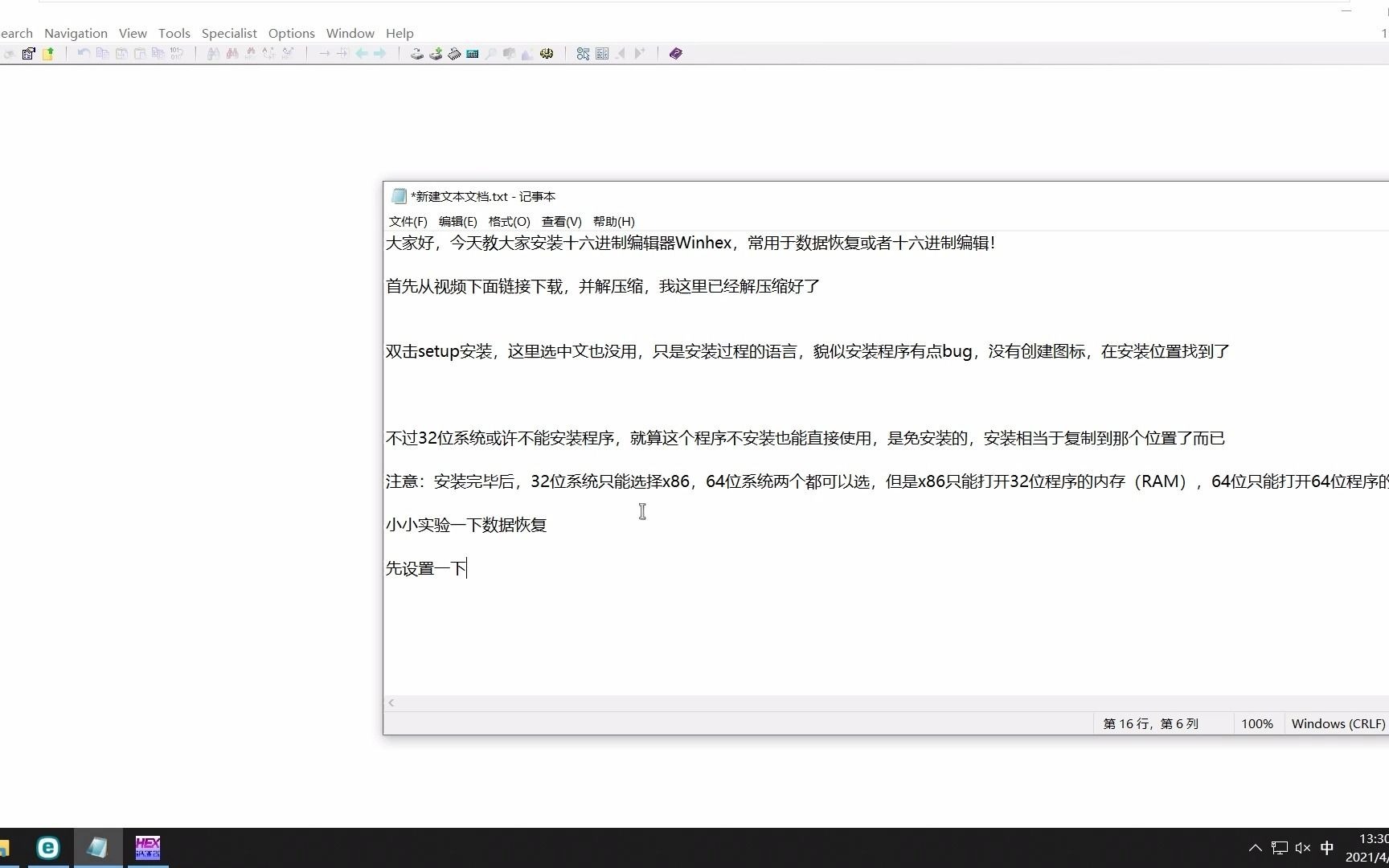The image size is (1389, 868).
Task: Open Notepad's 文件(F) menu
Action: click(408, 221)
